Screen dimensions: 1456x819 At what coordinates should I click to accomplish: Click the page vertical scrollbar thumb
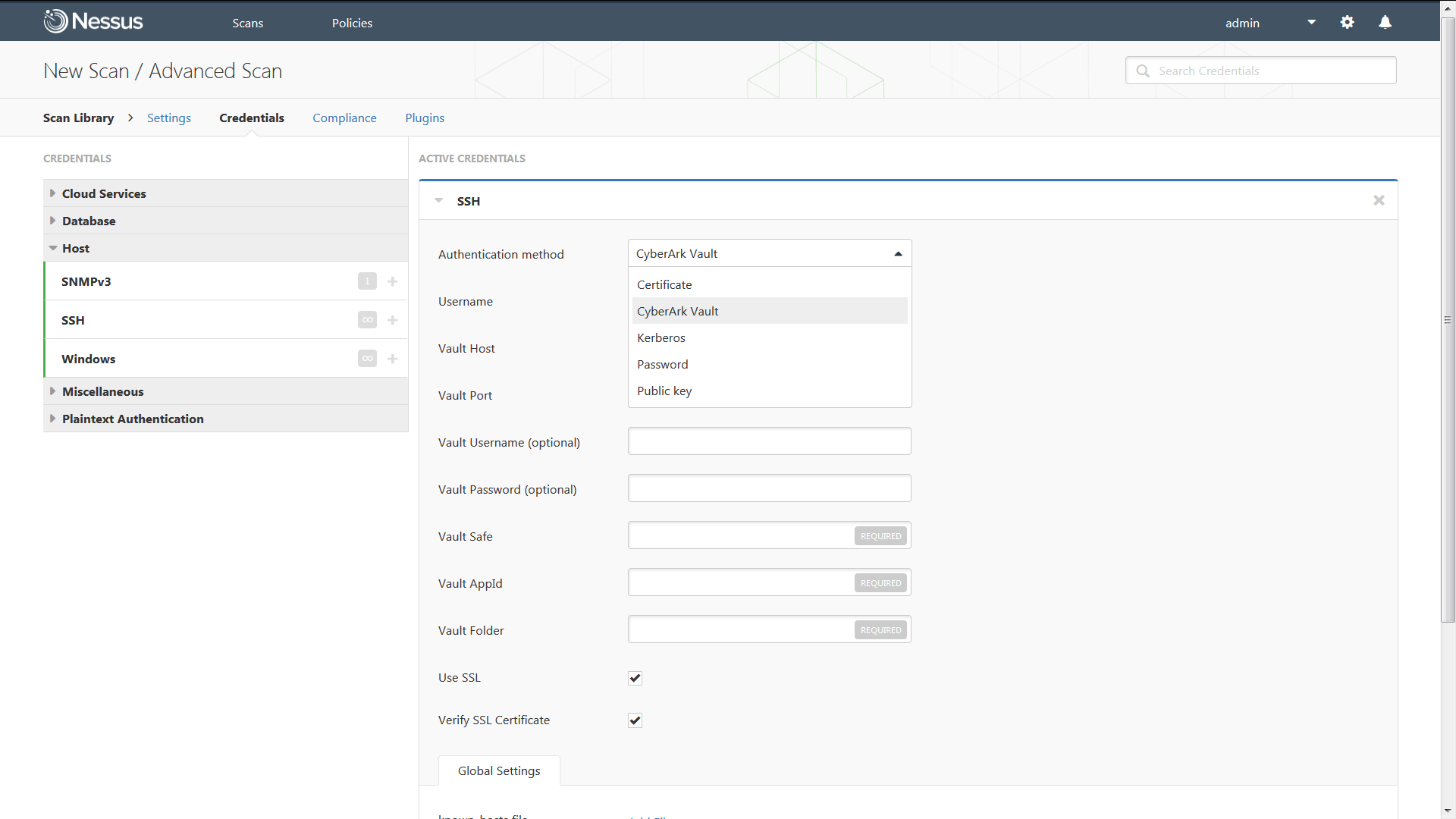[x=1448, y=318]
